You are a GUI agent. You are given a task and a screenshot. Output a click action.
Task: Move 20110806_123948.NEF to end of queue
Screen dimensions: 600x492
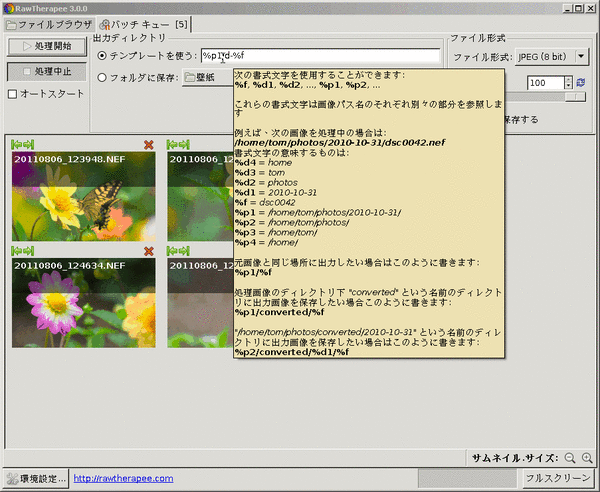coord(29,145)
